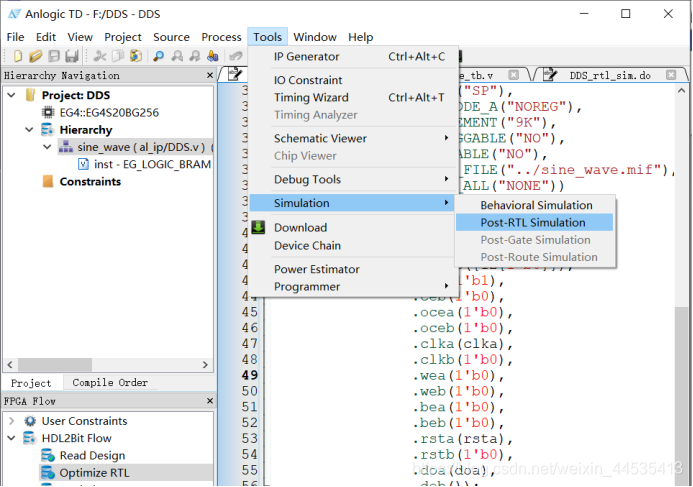Image resolution: width=693 pixels, height=487 pixels.
Task: Open the File menu
Action: pos(15,37)
